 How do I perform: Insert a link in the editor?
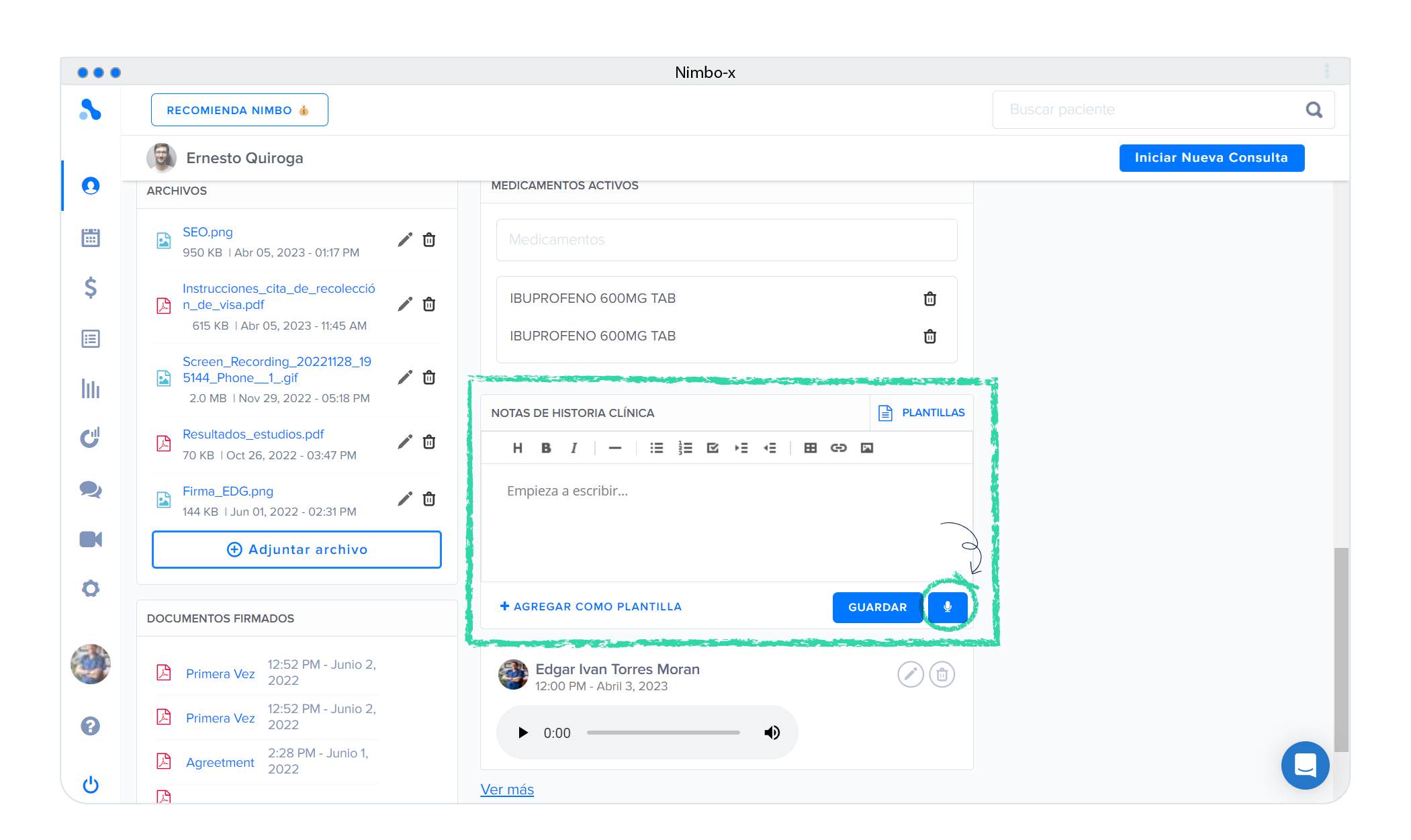(838, 448)
